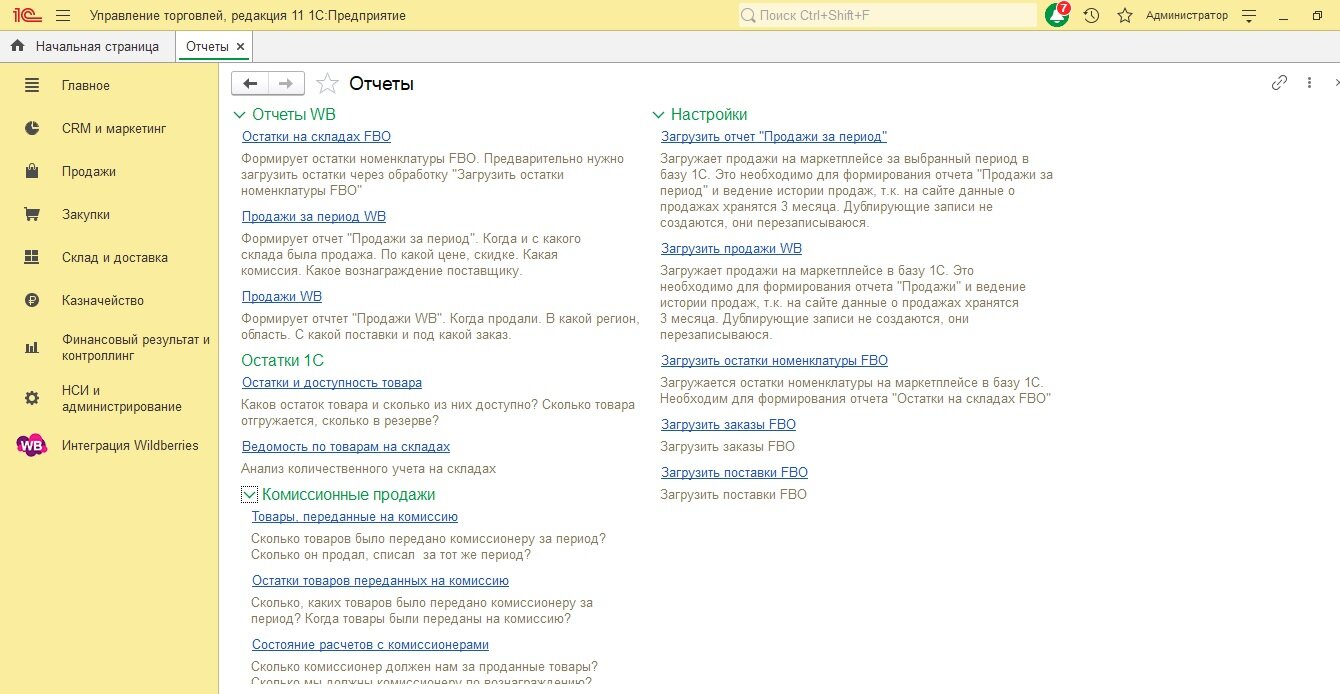This screenshot has width=1340, height=694.
Task: Open НСИ и администрирование section
Action: pos(122,399)
